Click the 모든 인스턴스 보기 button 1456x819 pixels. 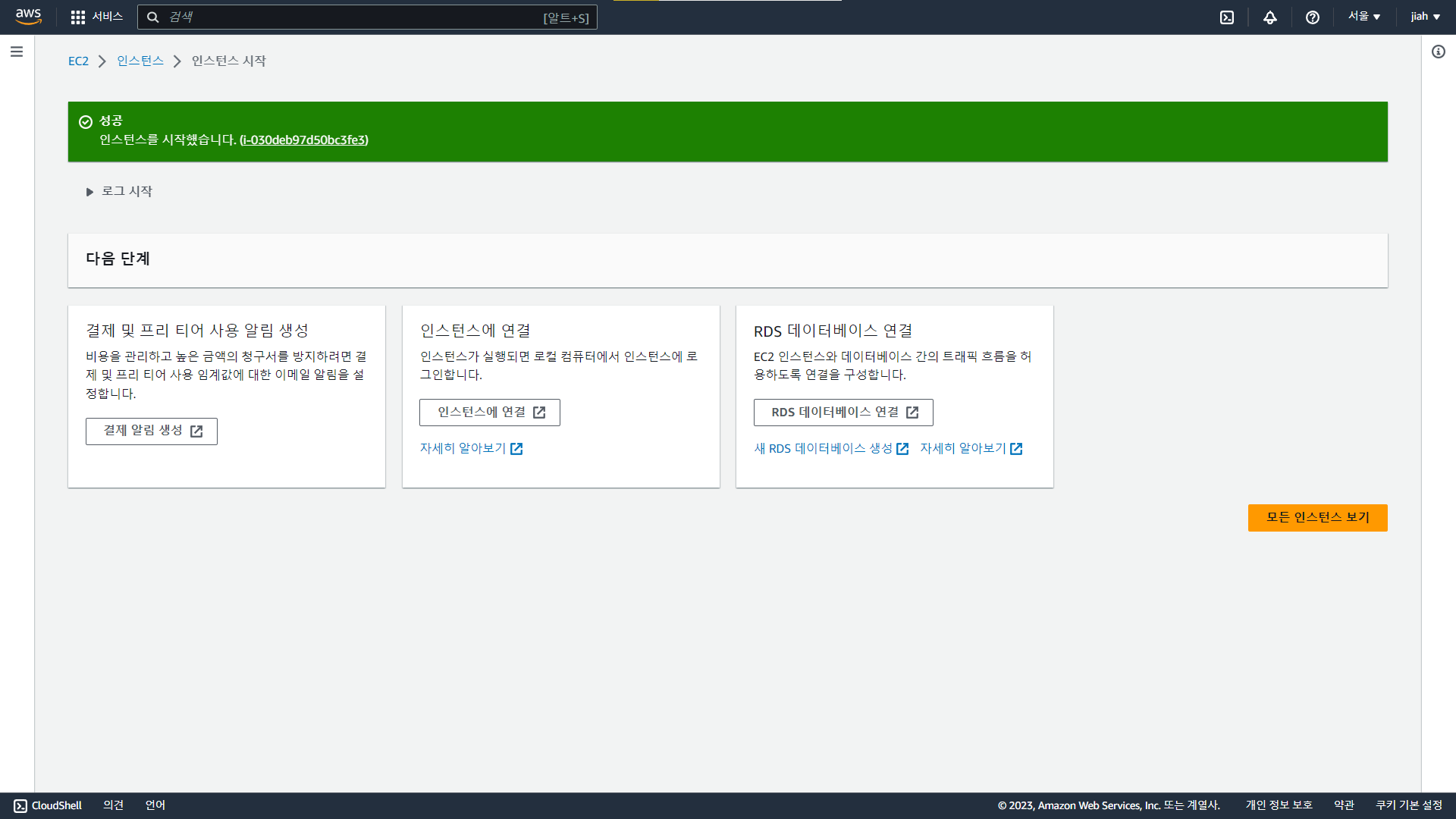[1317, 518]
